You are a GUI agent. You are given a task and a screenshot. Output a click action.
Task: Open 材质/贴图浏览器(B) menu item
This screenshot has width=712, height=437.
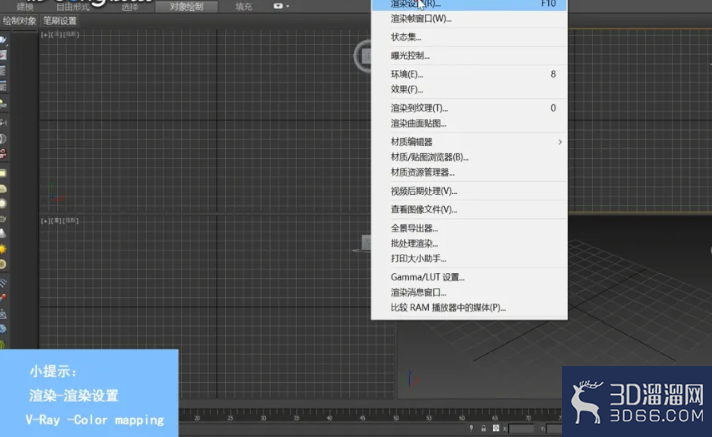[470, 157]
